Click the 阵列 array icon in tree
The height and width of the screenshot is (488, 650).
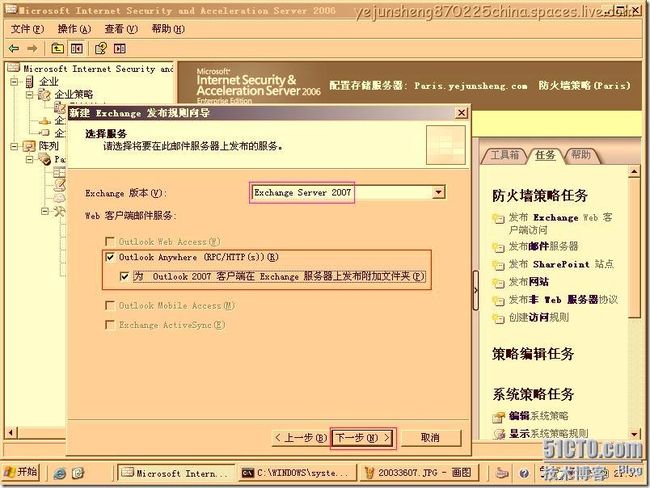(x=29, y=146)
